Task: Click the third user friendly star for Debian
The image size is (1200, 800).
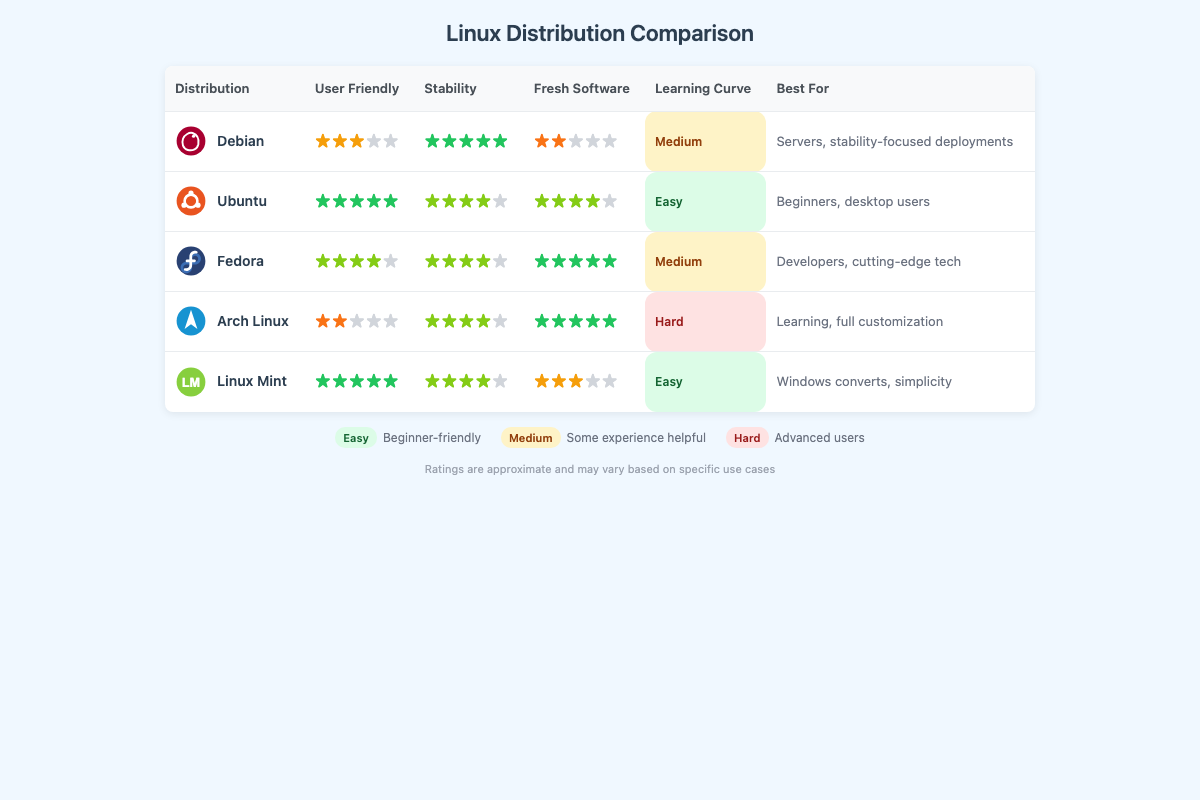Action: click(357, 141)
